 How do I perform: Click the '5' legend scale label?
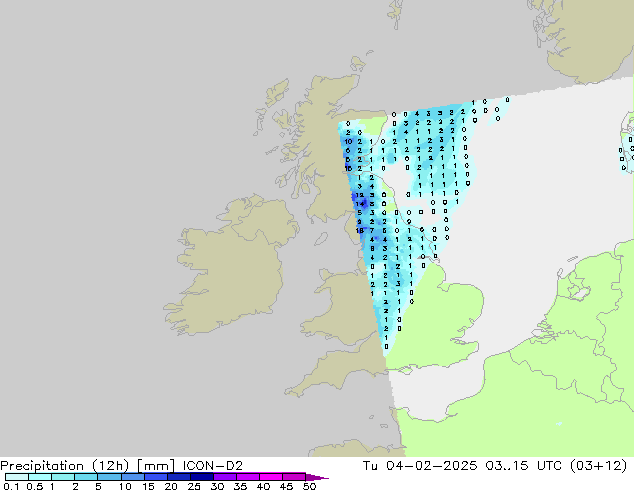pyautogui.click(x=98, y=486)
